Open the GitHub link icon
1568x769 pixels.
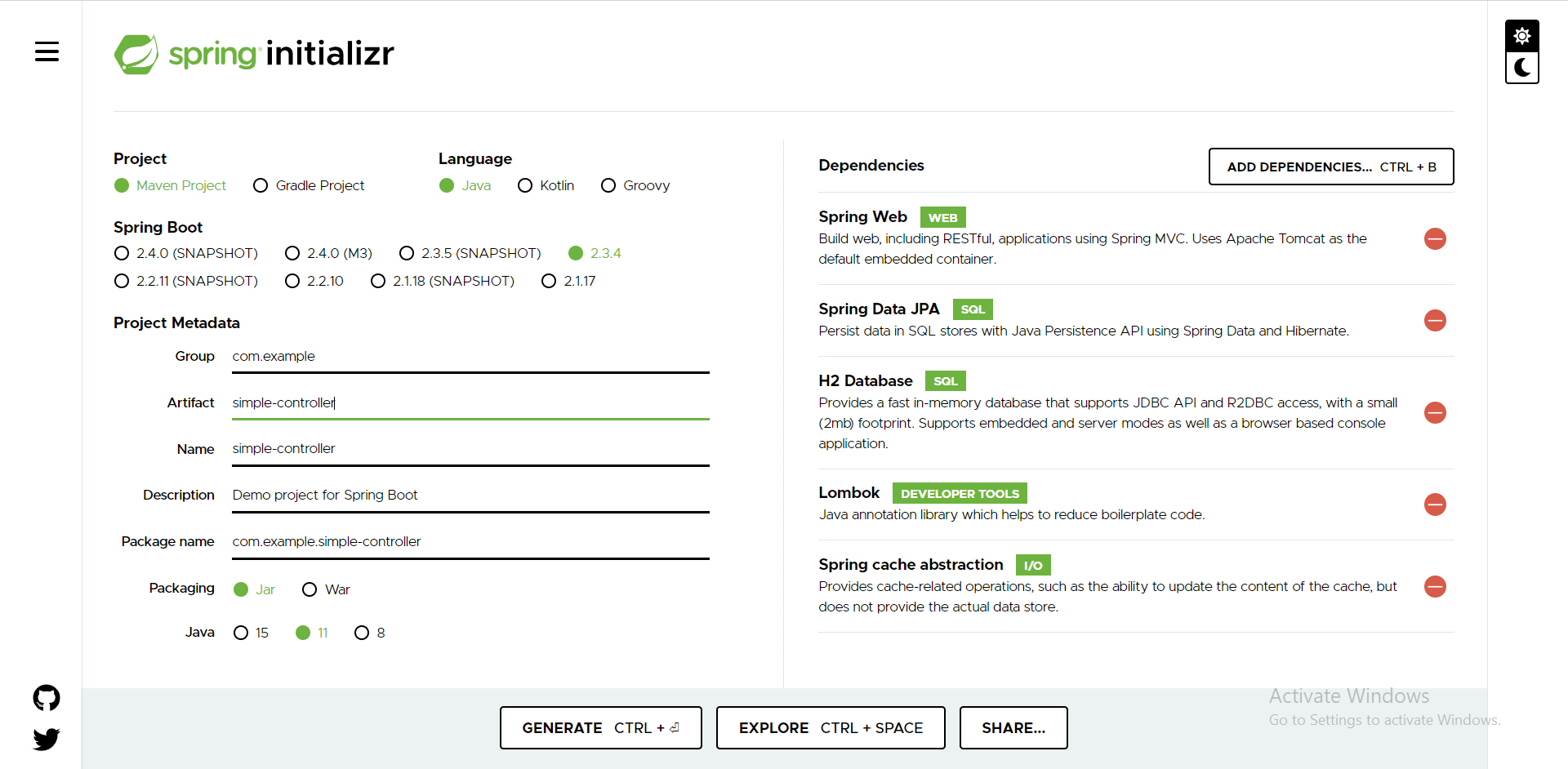coord(47,698)
